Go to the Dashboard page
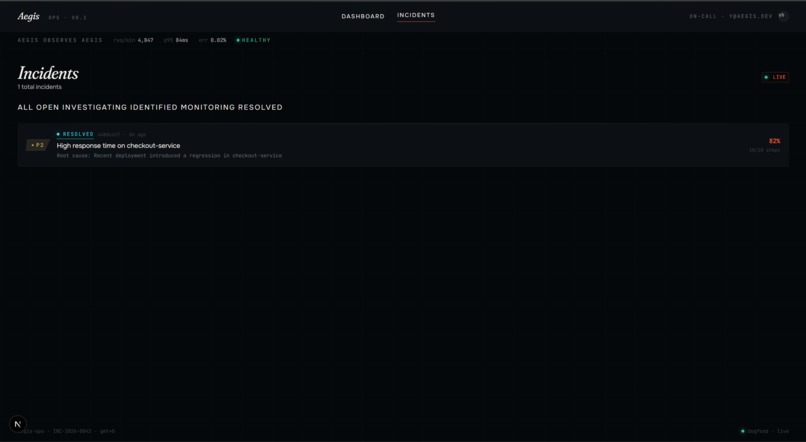The width and height of the screenshot is (806, 442). coord(363,16)
